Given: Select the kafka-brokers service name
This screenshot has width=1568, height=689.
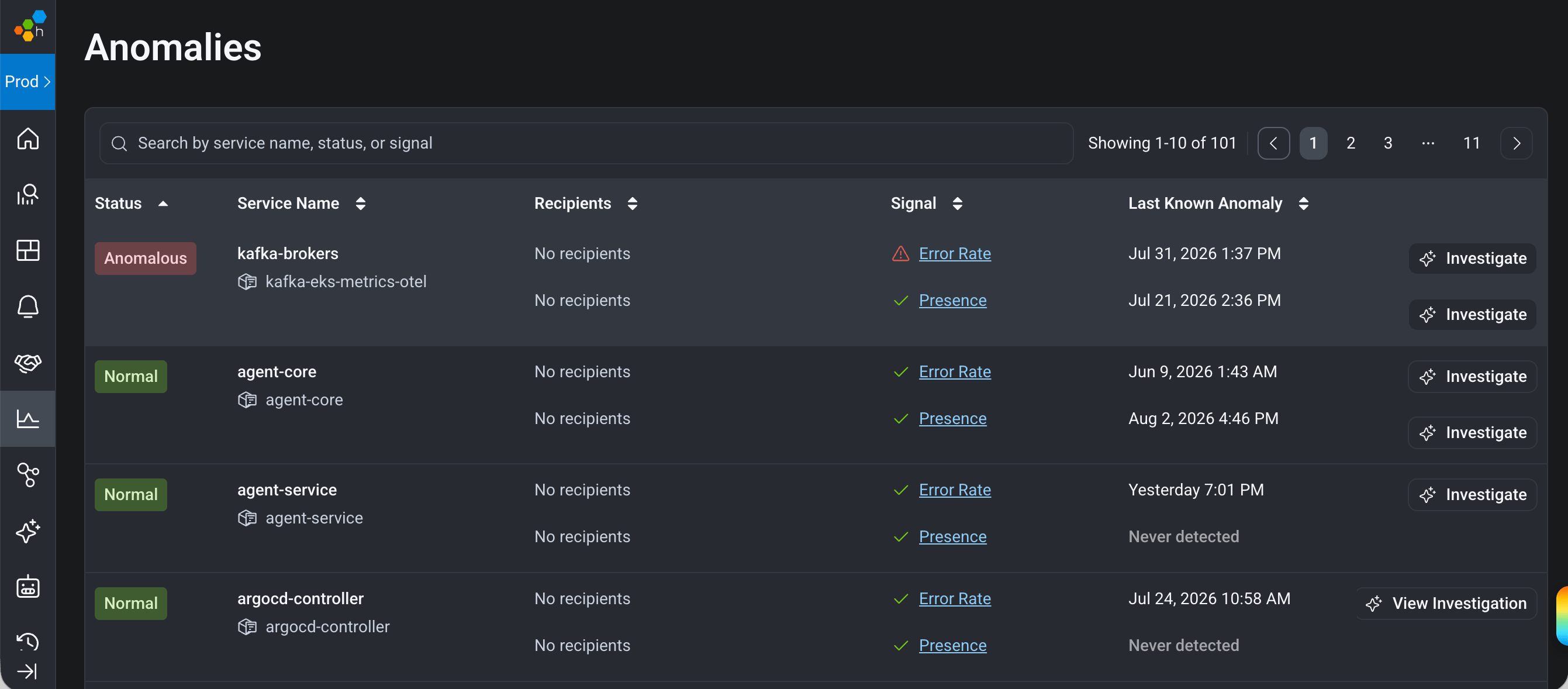Looking at the screenshot, I should (288, 253).
